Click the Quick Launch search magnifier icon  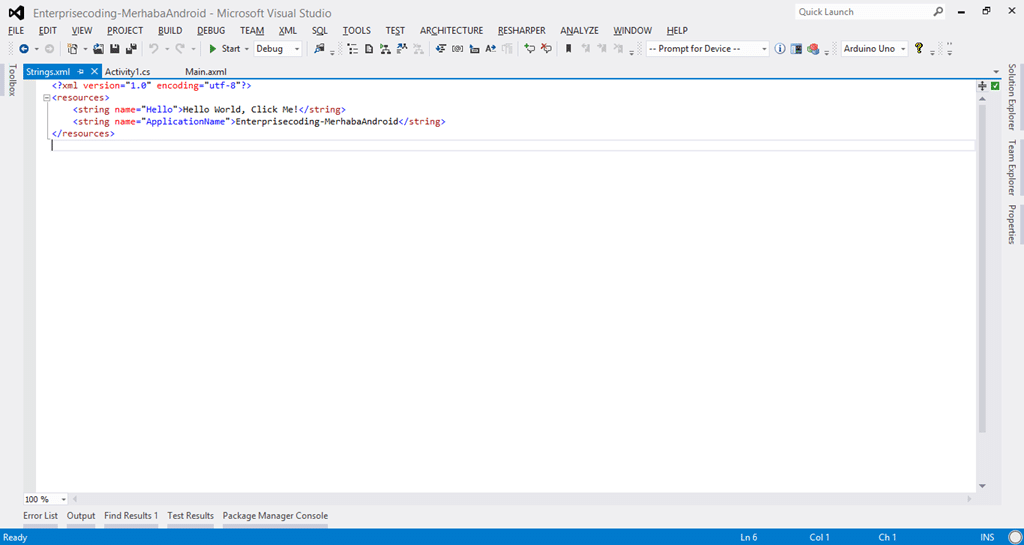pyautogui.click(x=938, y=12)
